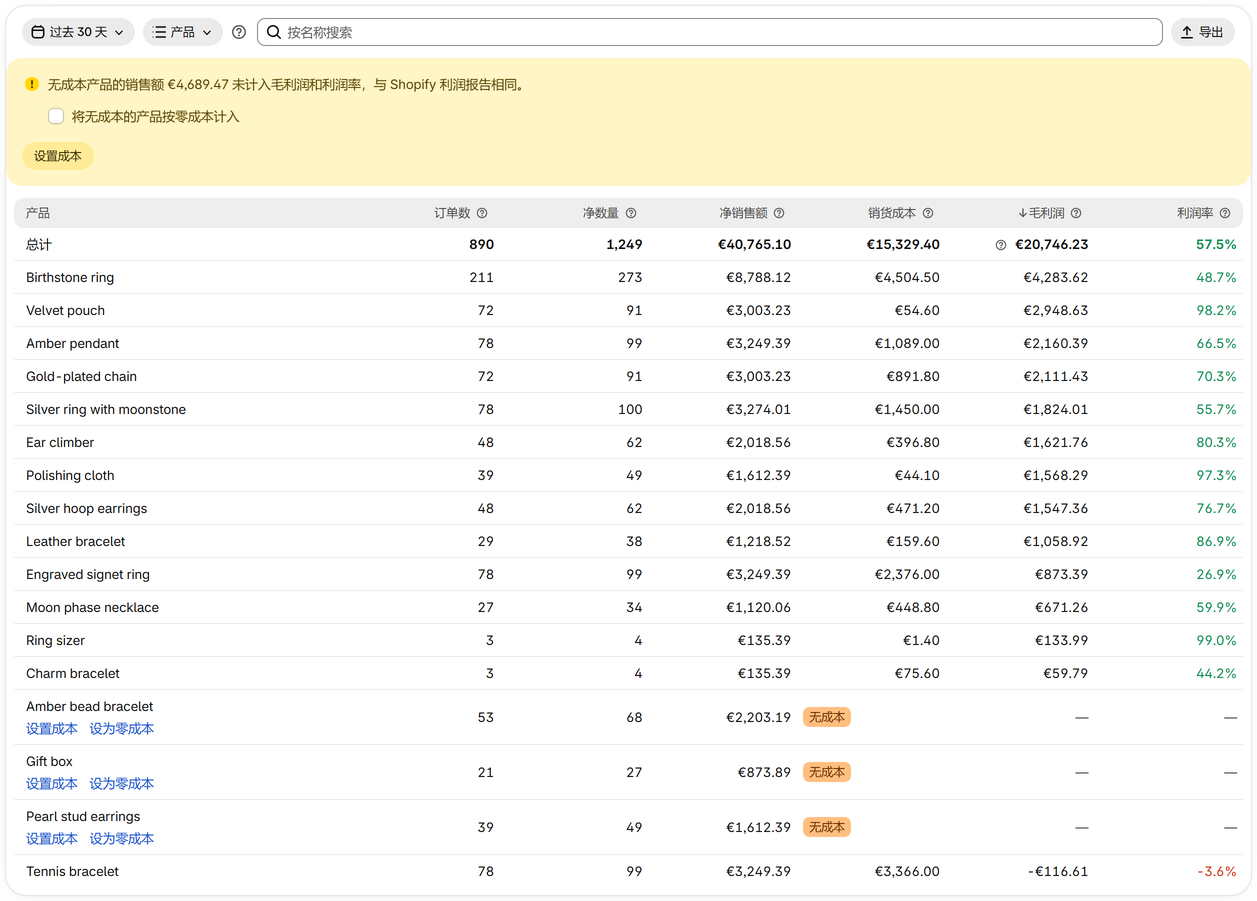The image size is (1257, 901).
Task: Click the 无成本 badge in Pearl stud earrings row
Action: 827,827
